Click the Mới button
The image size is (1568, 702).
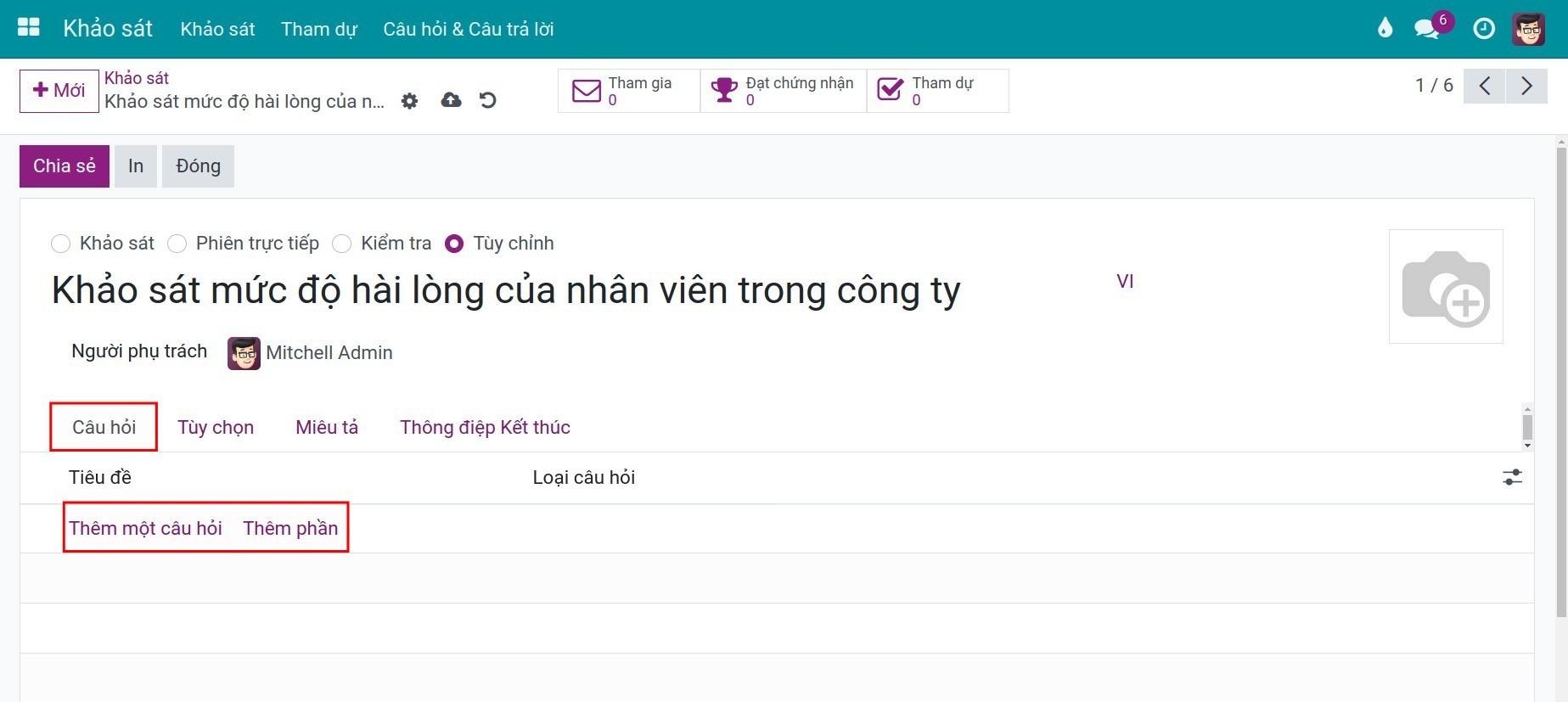tap(59, 91)
